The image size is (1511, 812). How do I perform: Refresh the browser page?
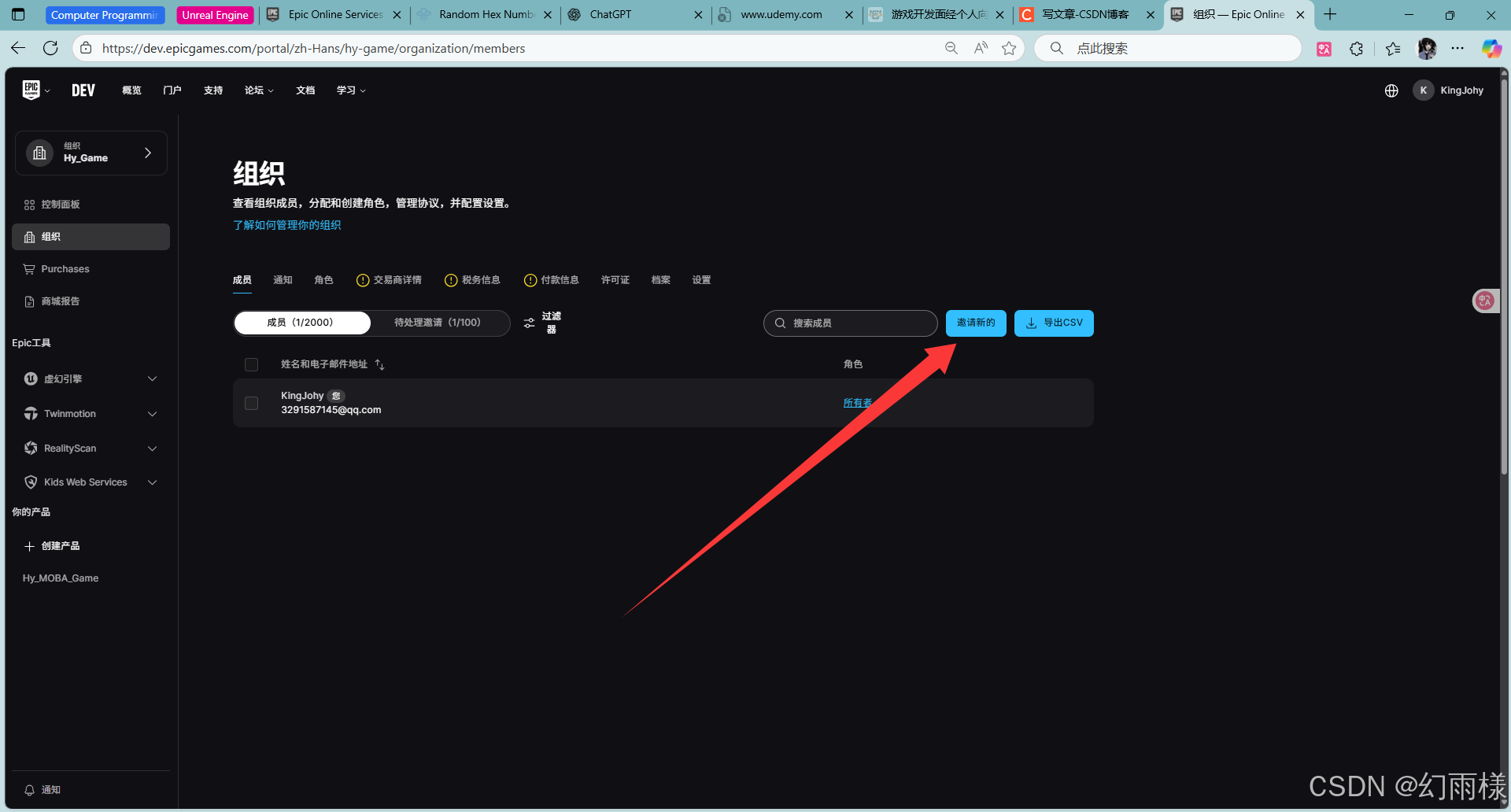tap(50, 48)
